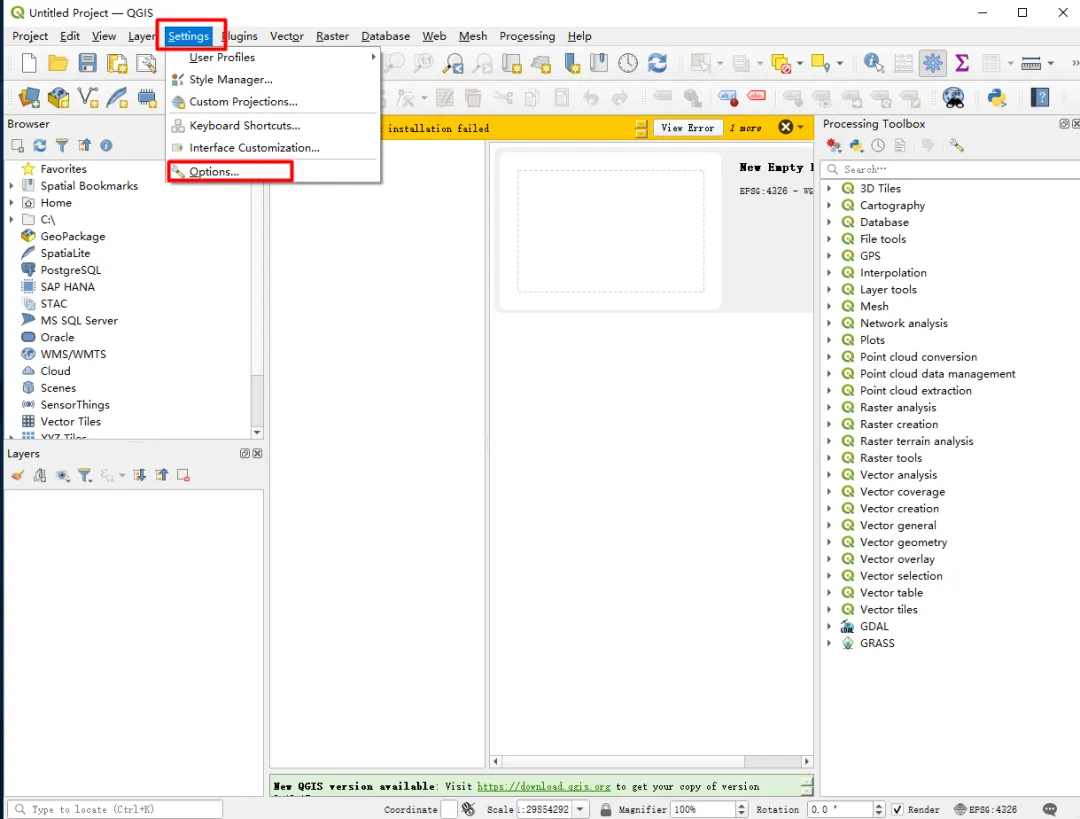Open Style Manager from Settings menu

click(274, 79)
